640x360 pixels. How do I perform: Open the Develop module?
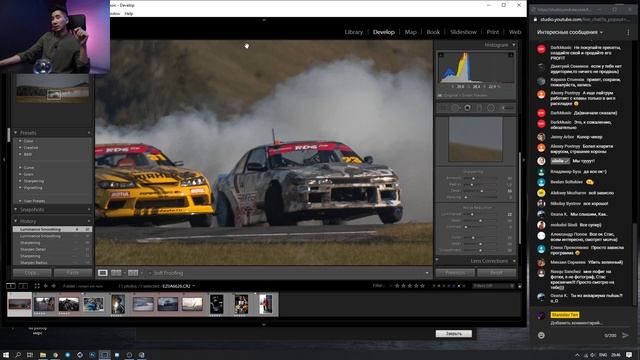click(x=384, y=32)
